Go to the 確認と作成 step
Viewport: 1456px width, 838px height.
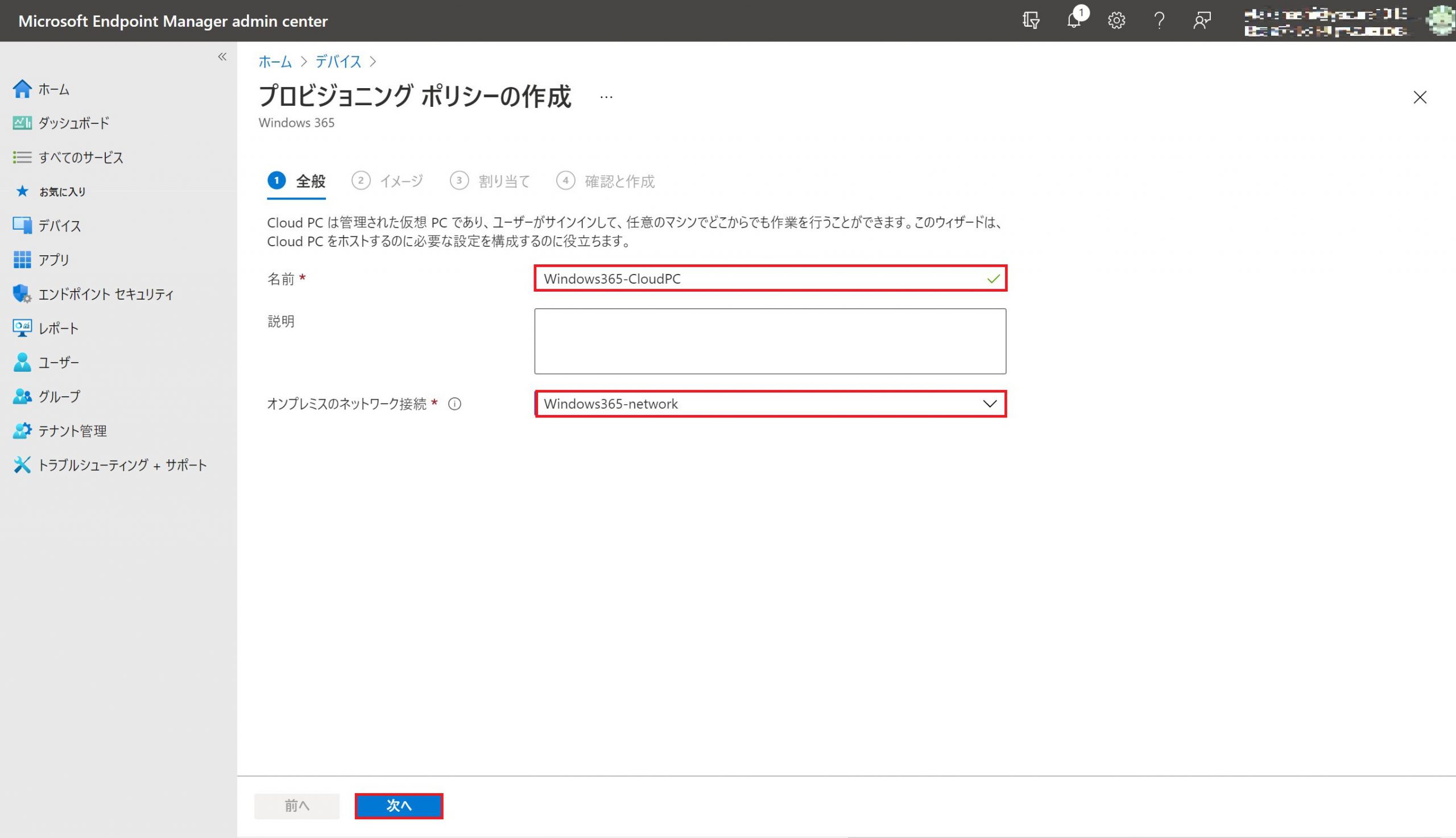point(619,181)
